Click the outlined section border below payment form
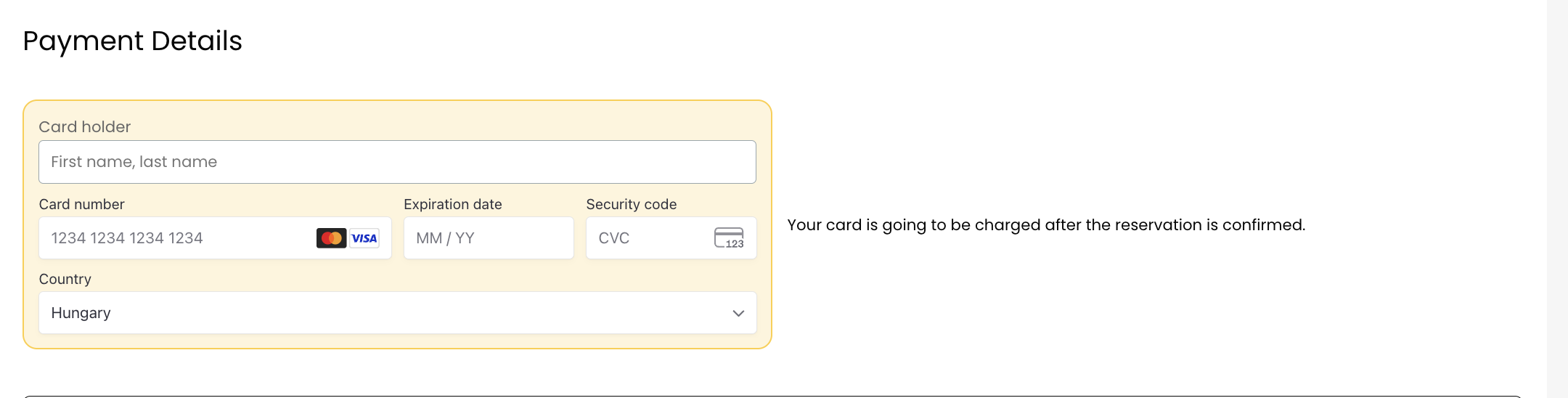Viewport: 1568px width, 398px height. (x=772, y=396)
